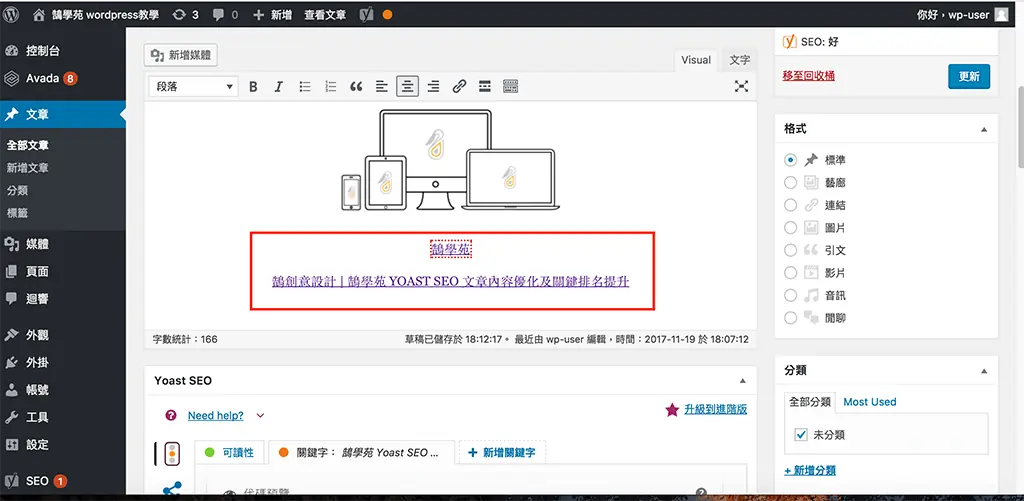Align text center
Image resolution: width=1024 pixels, height=501 pixels.
tap(408, 86)
